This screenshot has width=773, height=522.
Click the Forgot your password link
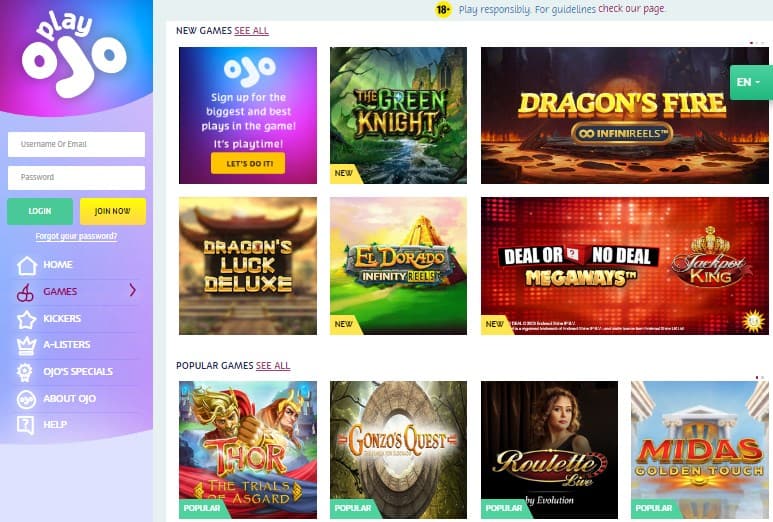(76, 236)
